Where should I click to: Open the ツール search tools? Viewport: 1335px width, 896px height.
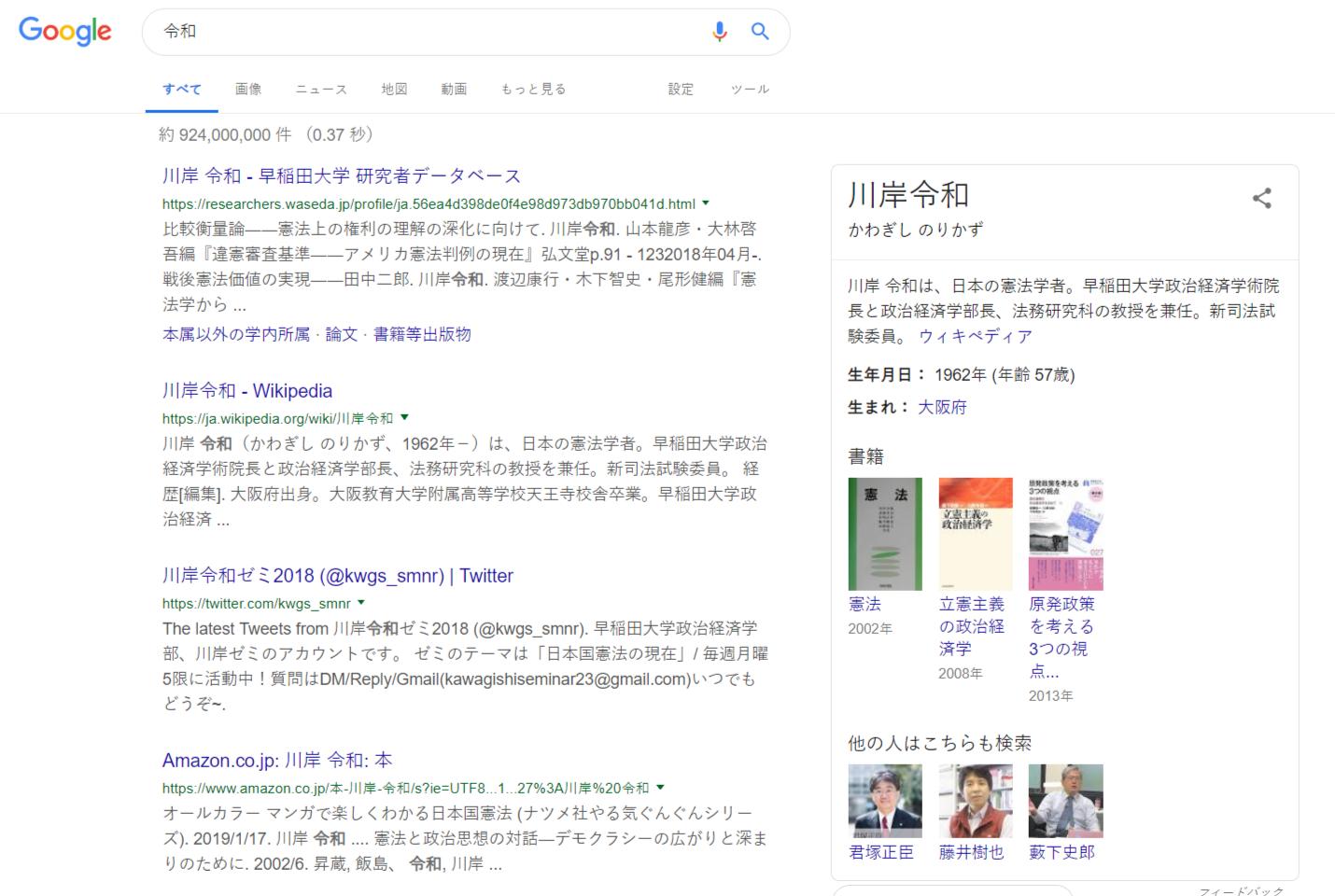point(750,89)
